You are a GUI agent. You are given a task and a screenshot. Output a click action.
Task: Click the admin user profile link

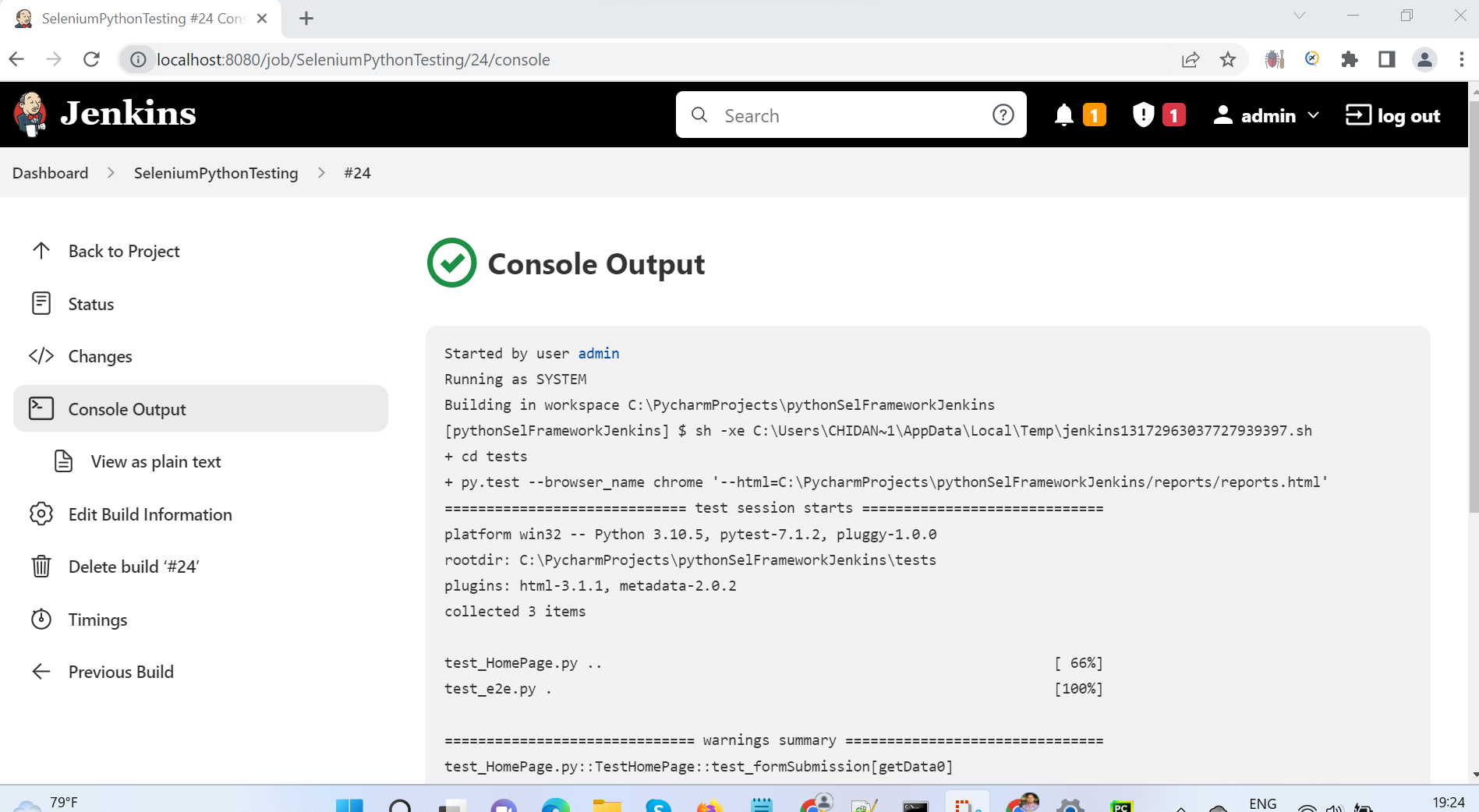click(1254, 115)
